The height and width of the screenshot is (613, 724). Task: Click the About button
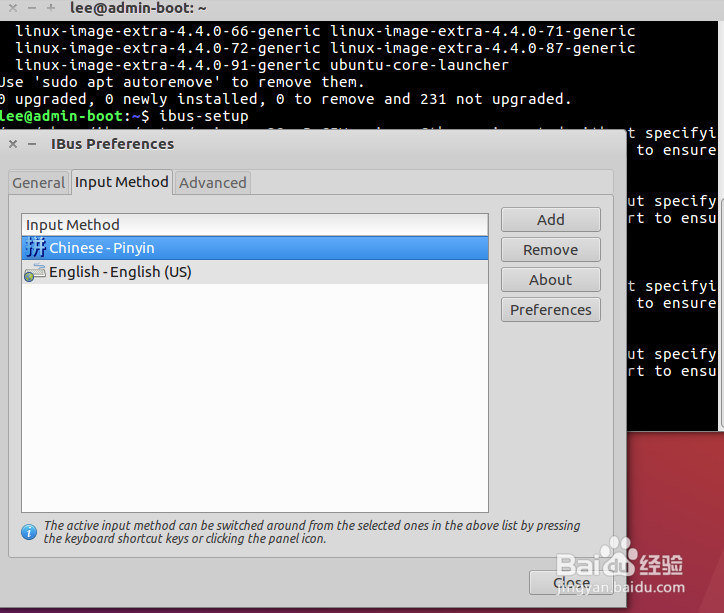[x=550, y=280]
